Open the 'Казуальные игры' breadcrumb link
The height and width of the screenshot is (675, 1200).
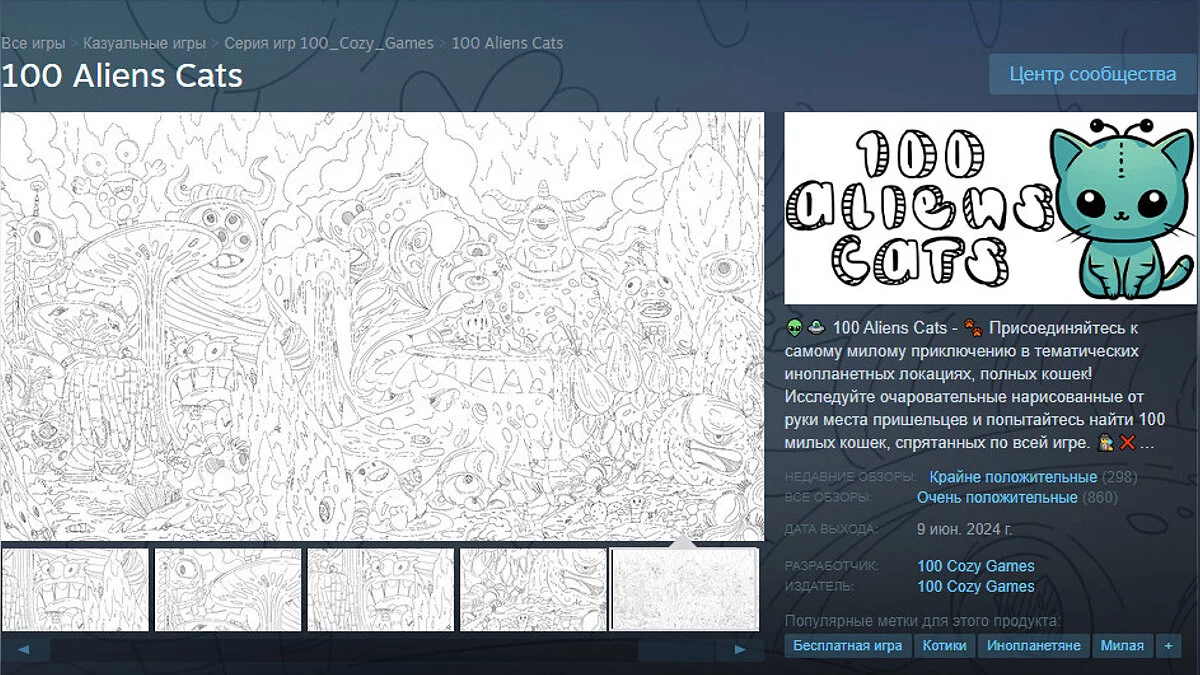pos(145,43)
